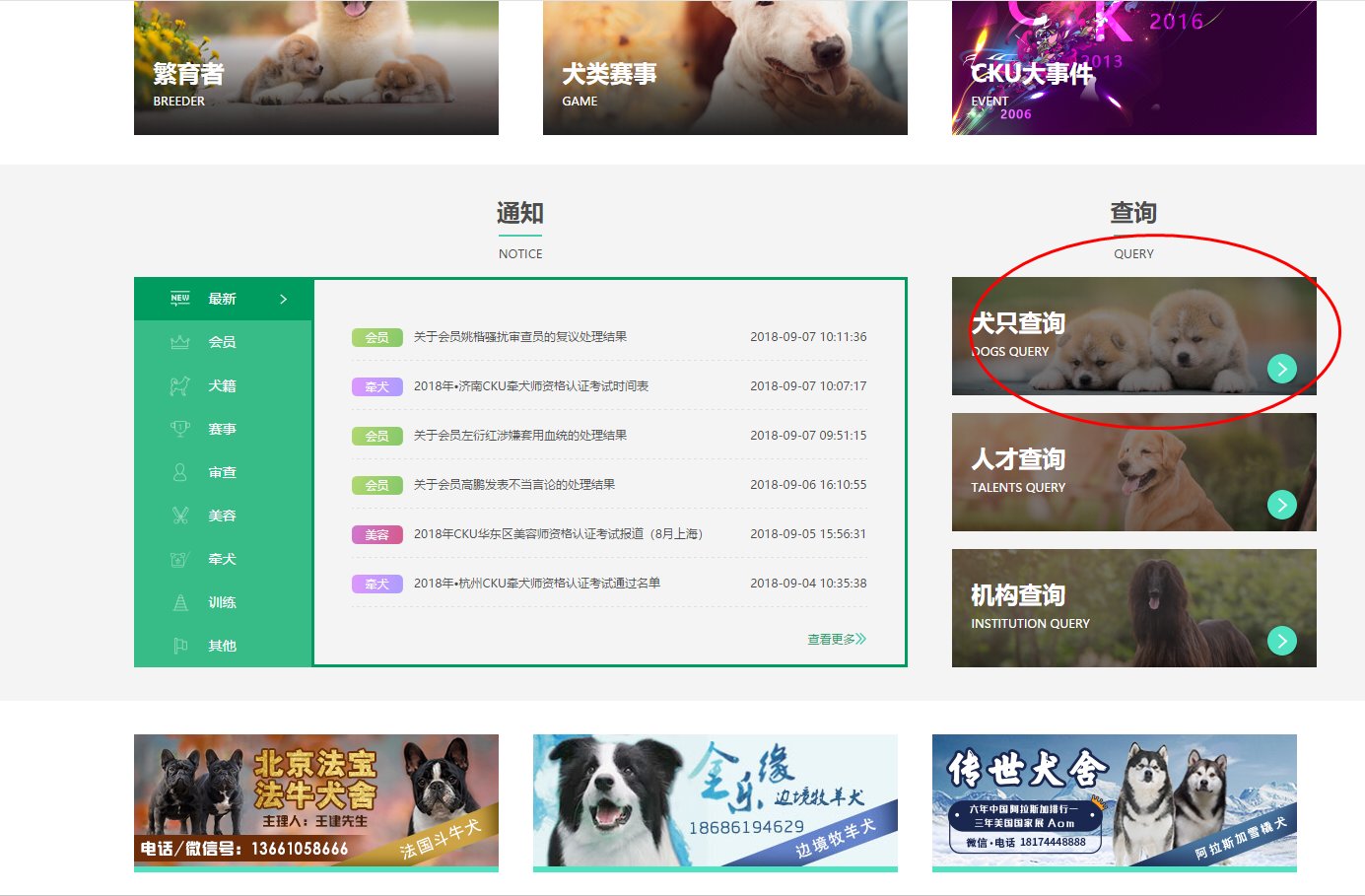Switch to the 牵犬 notice category
This screenshot has width=1365, height=896.
click(x=222, y=559)
